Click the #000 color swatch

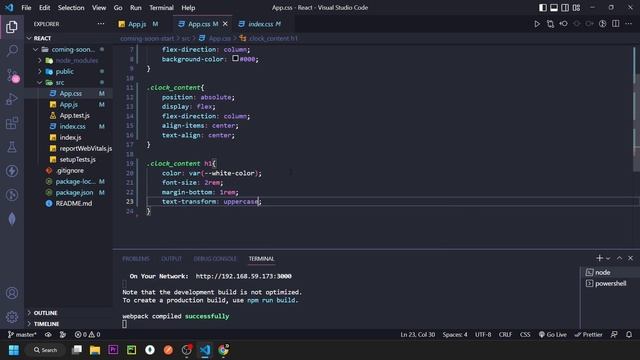pos(236,58)
